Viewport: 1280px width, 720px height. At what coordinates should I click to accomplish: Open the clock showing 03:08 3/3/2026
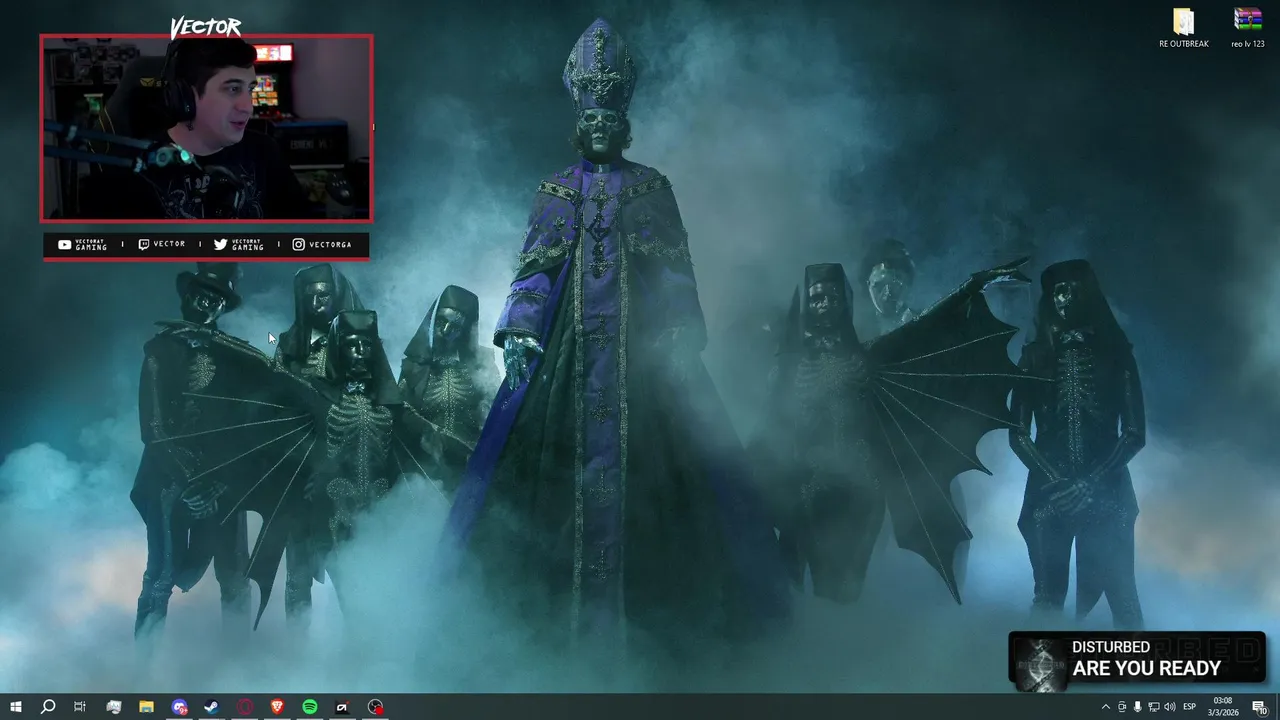click(1224, 707)
